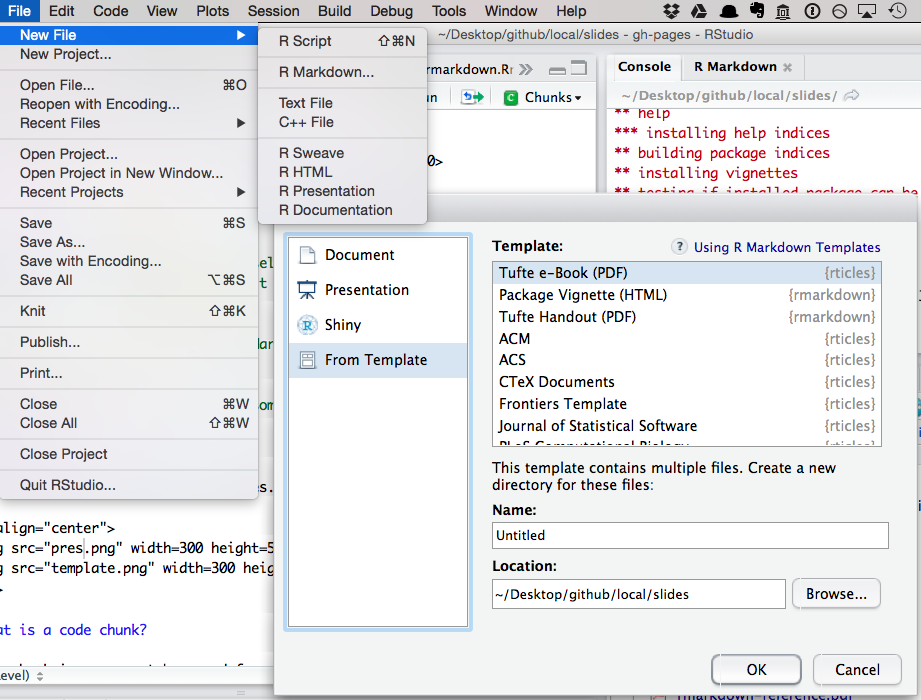The width and height of the screenshot is (921, 700).
Task: Click the question mark help icon
Action: pos(679,247)
